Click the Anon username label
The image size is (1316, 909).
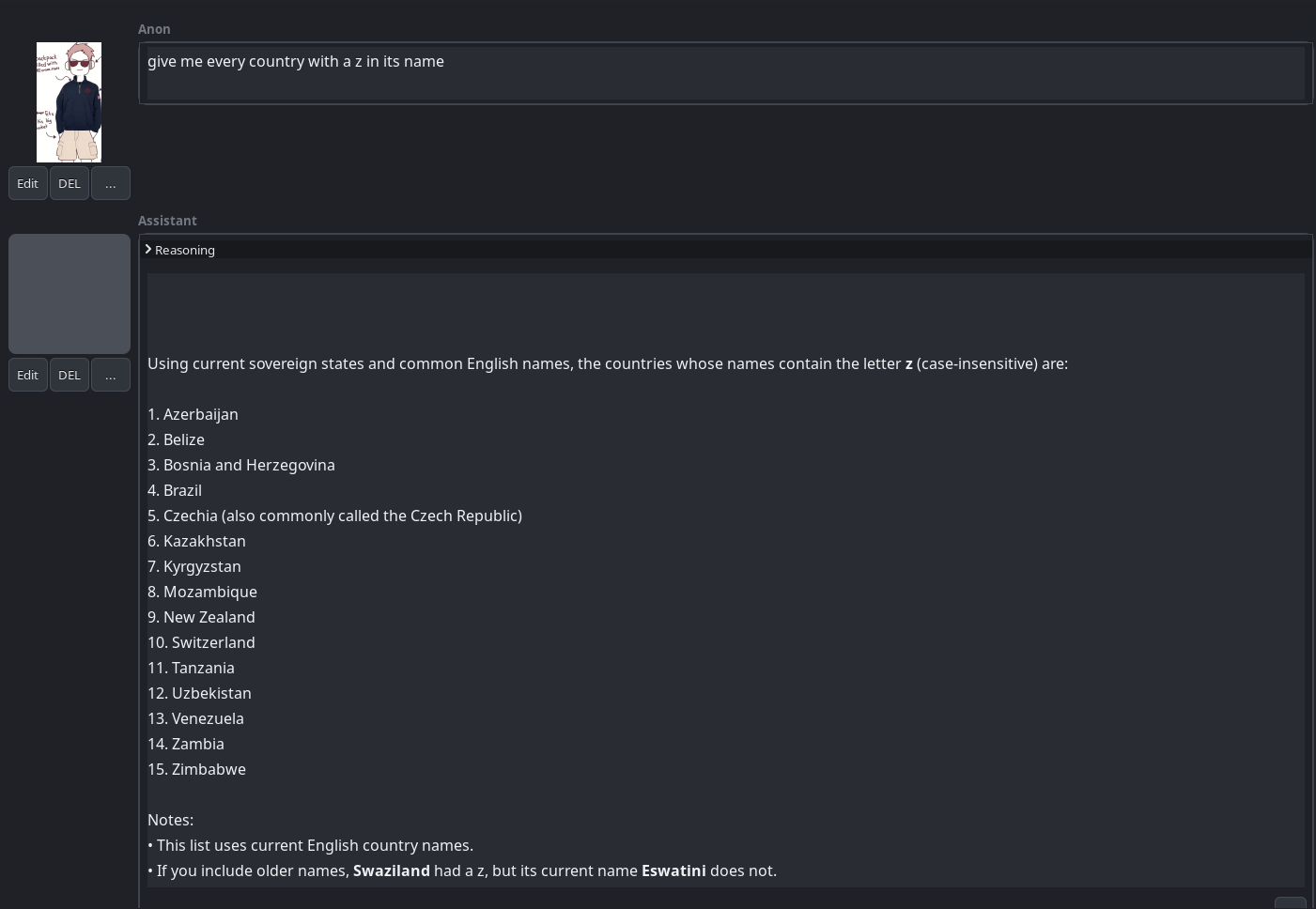point(154,29)
